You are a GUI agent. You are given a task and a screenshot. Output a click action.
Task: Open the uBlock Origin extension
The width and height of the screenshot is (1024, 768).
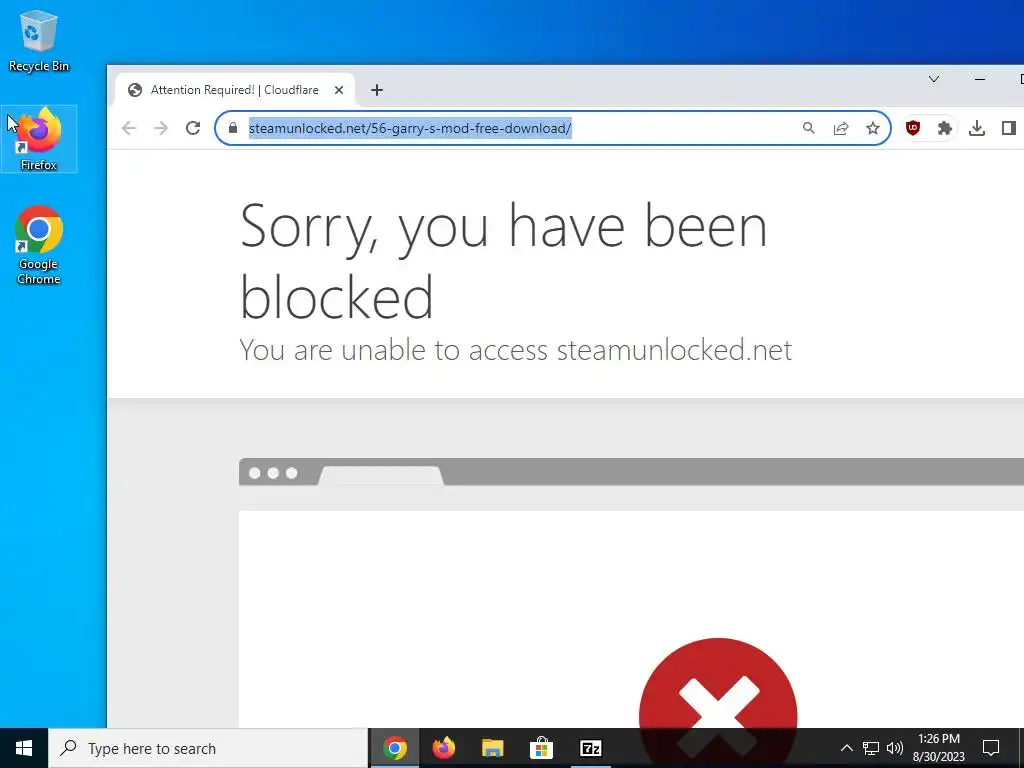913,128
